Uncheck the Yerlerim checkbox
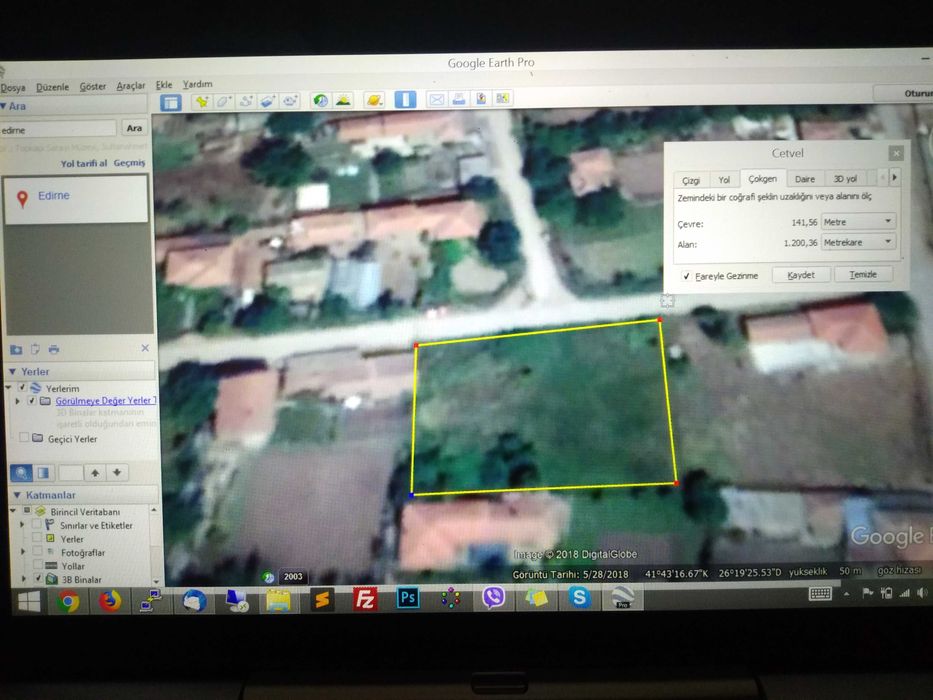Screen dimensions: 933x700 click(23, 388)
